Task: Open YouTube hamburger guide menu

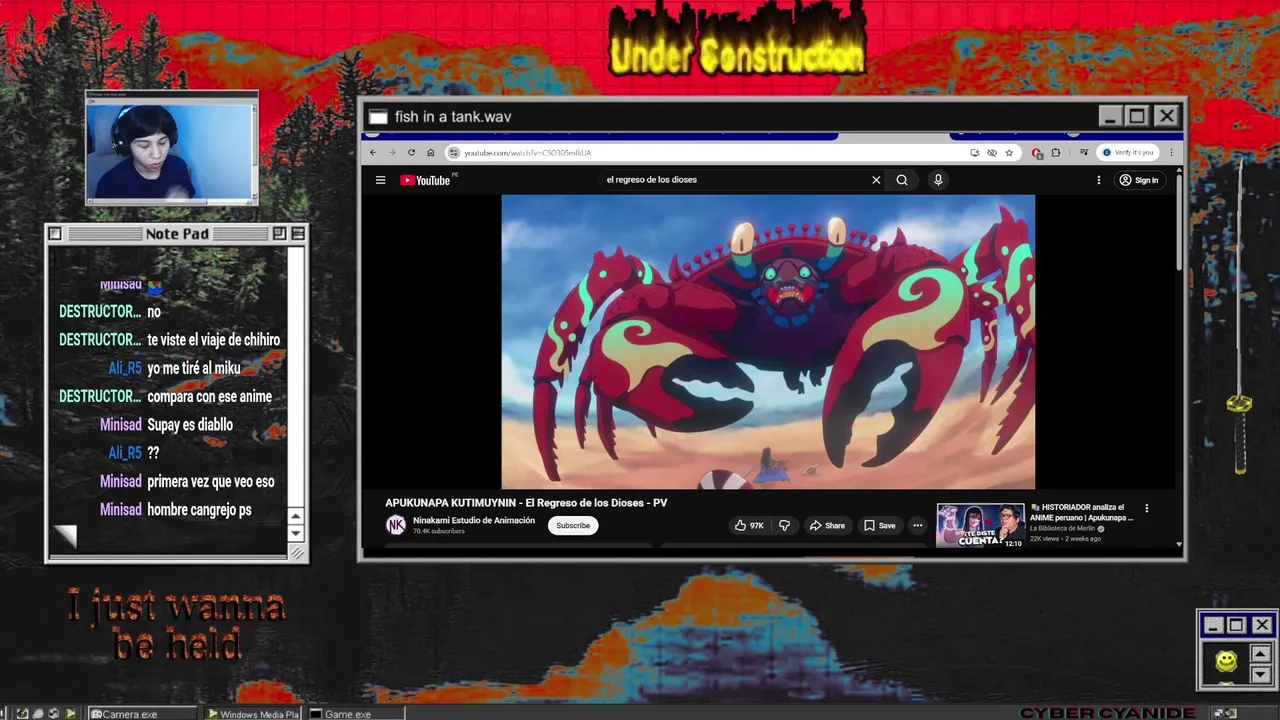Action: pos(380,180)
